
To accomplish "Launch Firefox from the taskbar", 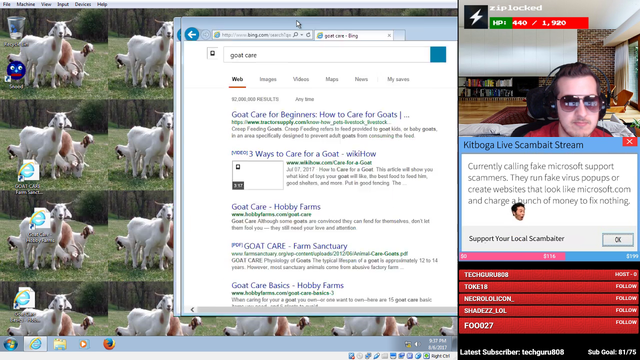I will pos(109,344).
